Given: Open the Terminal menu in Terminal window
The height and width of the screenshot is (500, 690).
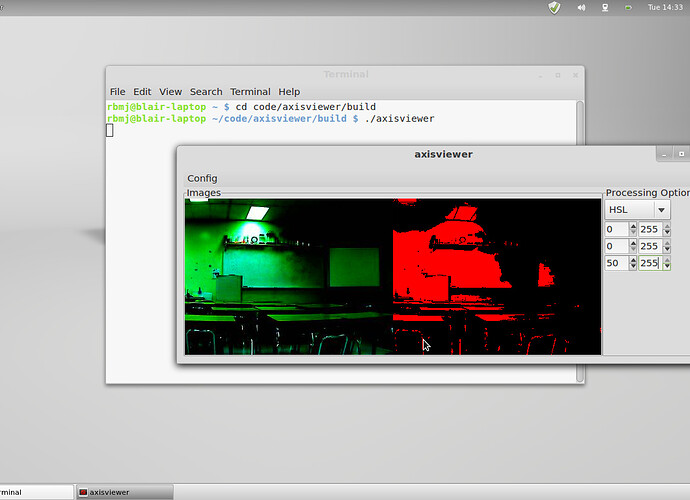Looking at the screenshot, I should point(250,92).
